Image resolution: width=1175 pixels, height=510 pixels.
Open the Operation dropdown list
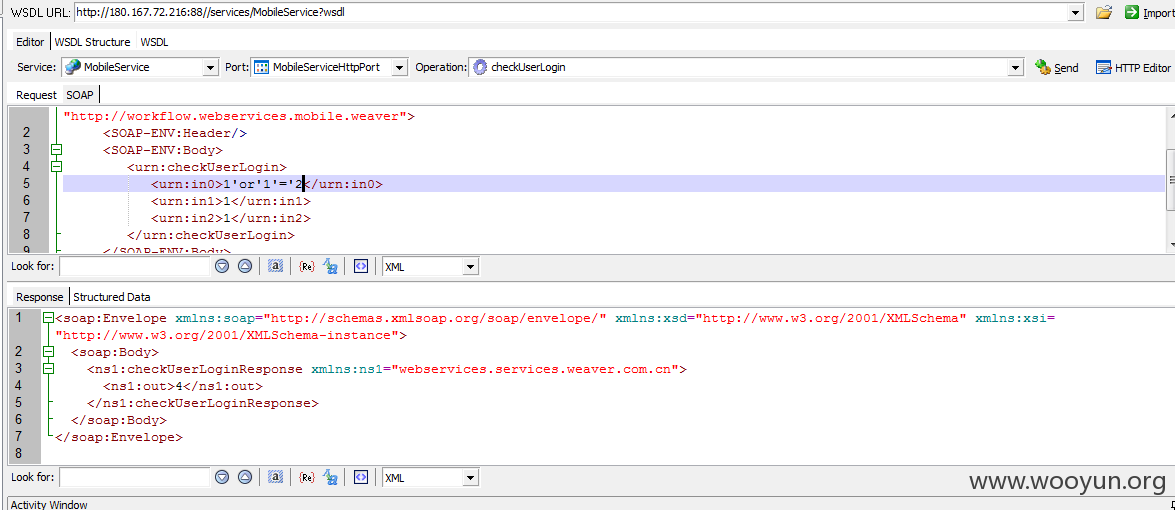coord(1016,67)
